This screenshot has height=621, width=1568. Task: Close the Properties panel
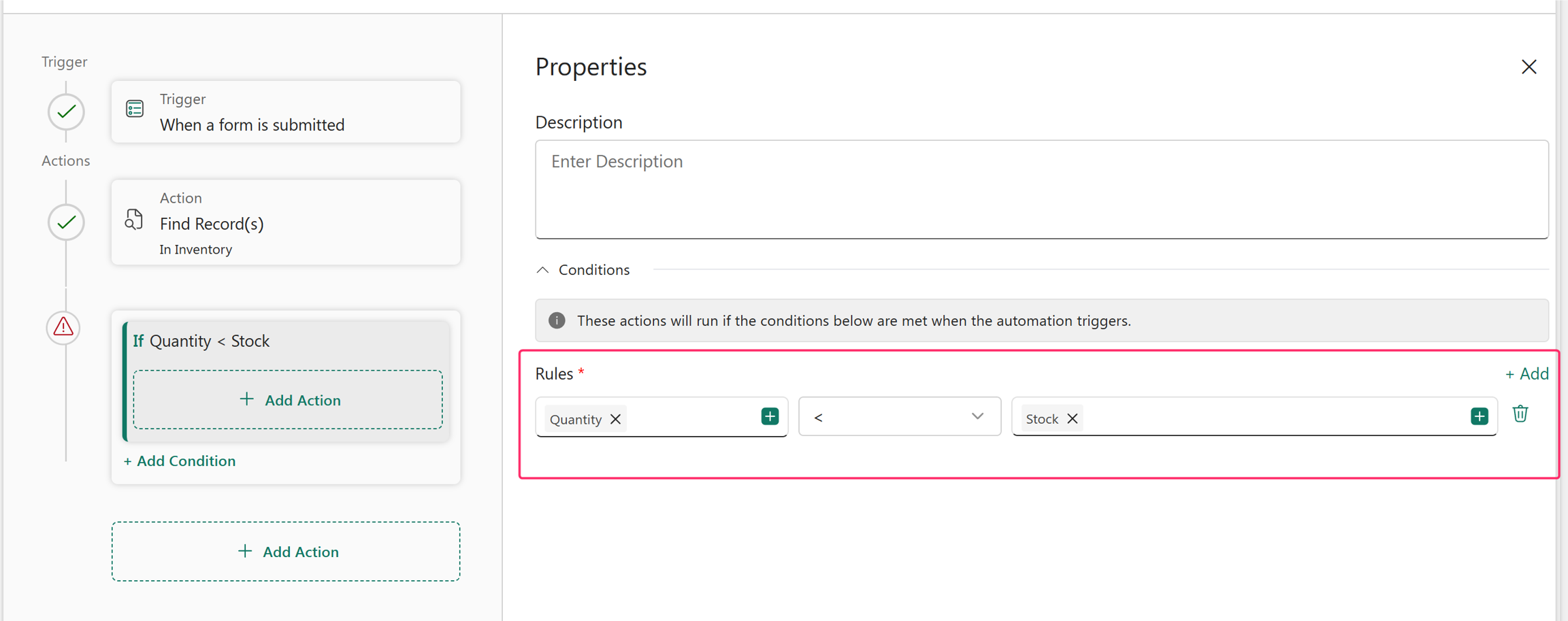[1529, 67]
